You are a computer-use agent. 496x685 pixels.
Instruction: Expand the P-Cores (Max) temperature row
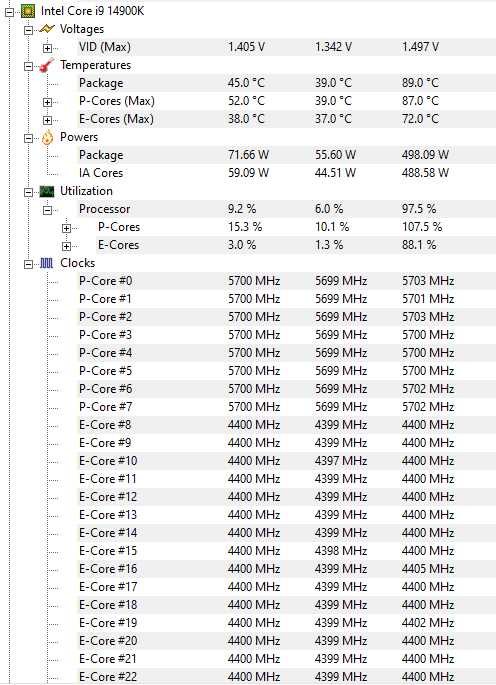tap(48, 103)
